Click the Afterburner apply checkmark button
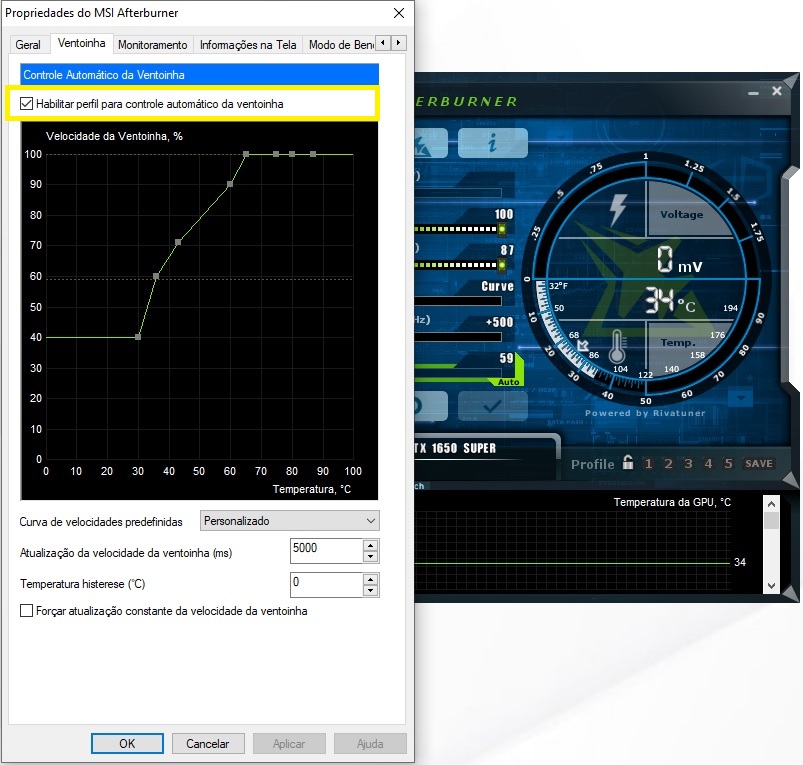The width and height of the screenshot is (803, 765). point(492,406)
